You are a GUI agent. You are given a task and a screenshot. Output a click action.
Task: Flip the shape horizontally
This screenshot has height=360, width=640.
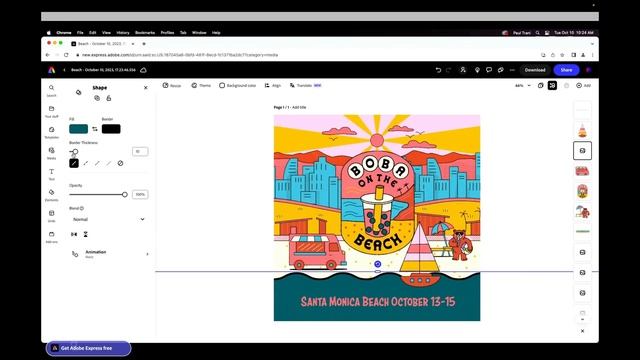click(x=74, y=234)
